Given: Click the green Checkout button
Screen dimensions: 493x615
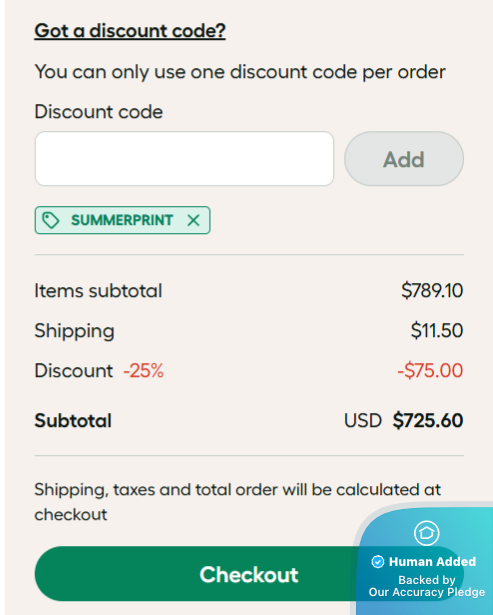Looking at the screenshot, I should (x=196, y=573).
